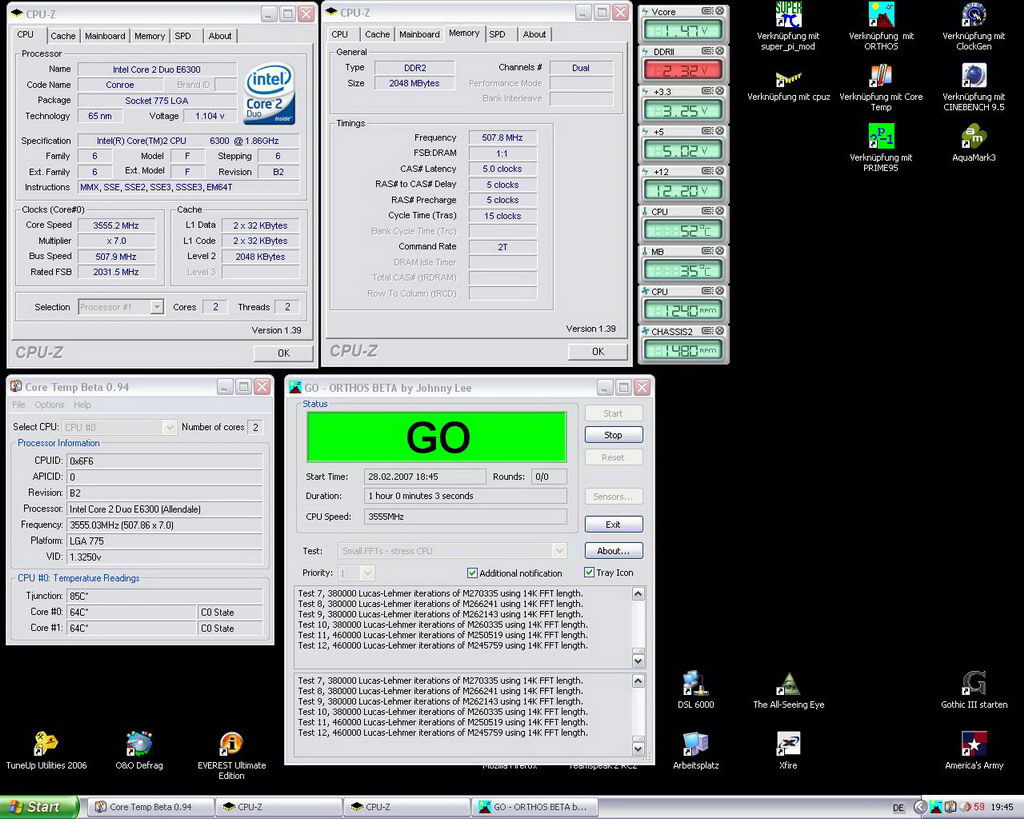Switch to Core Temp Beta taskbar button
The image size is (1024, 819).
point(150,807)
